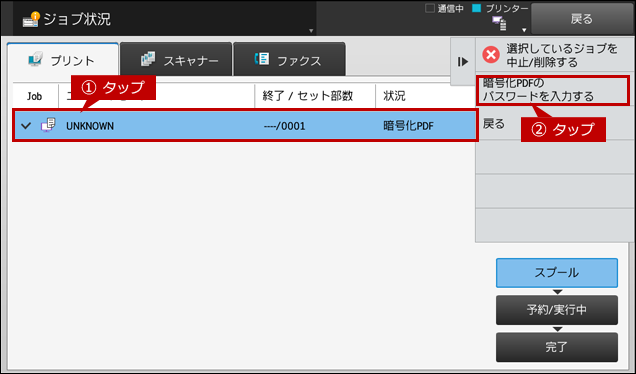
Task: Open the プリント tab
Action: 63,60
